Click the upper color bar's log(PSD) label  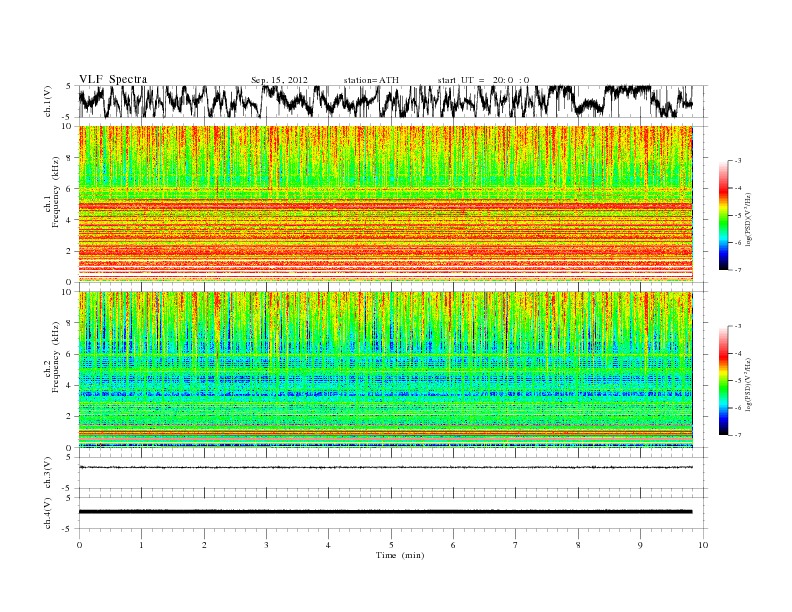[x=748, y=219]
